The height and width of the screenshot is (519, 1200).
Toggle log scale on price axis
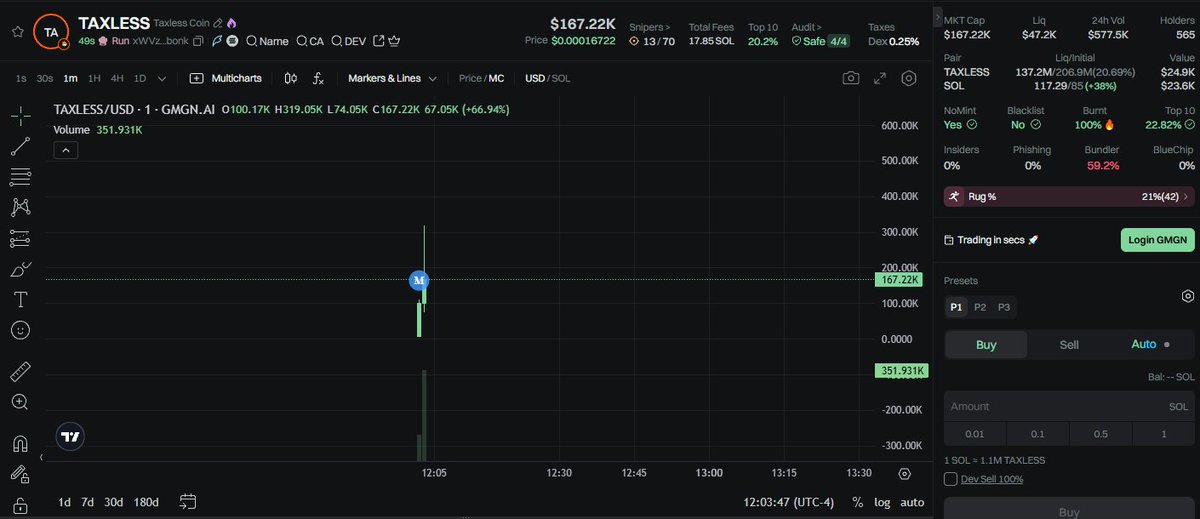pos(882,502)
